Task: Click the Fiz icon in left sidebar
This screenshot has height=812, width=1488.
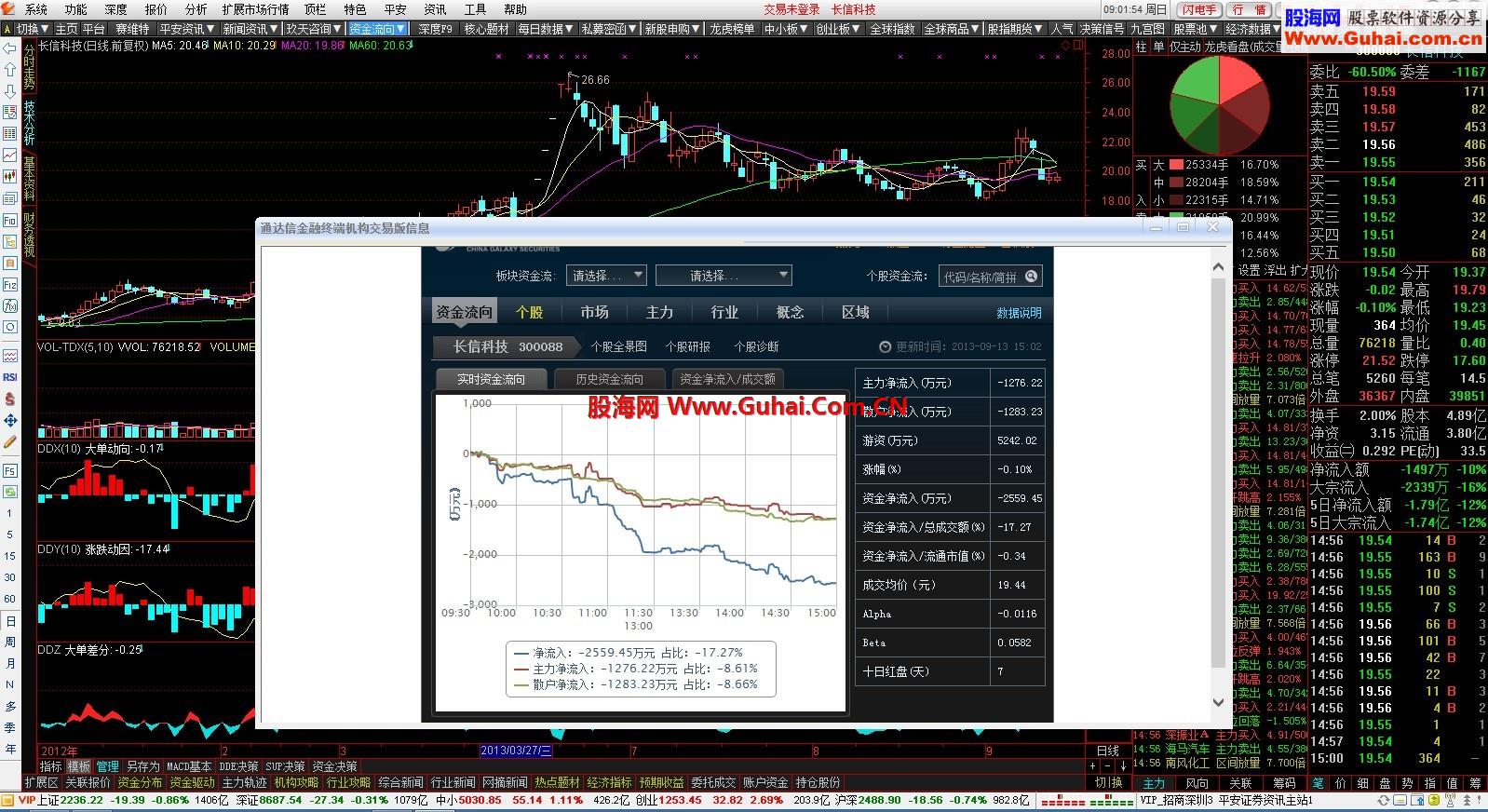Action: click(x=10, y=285)
